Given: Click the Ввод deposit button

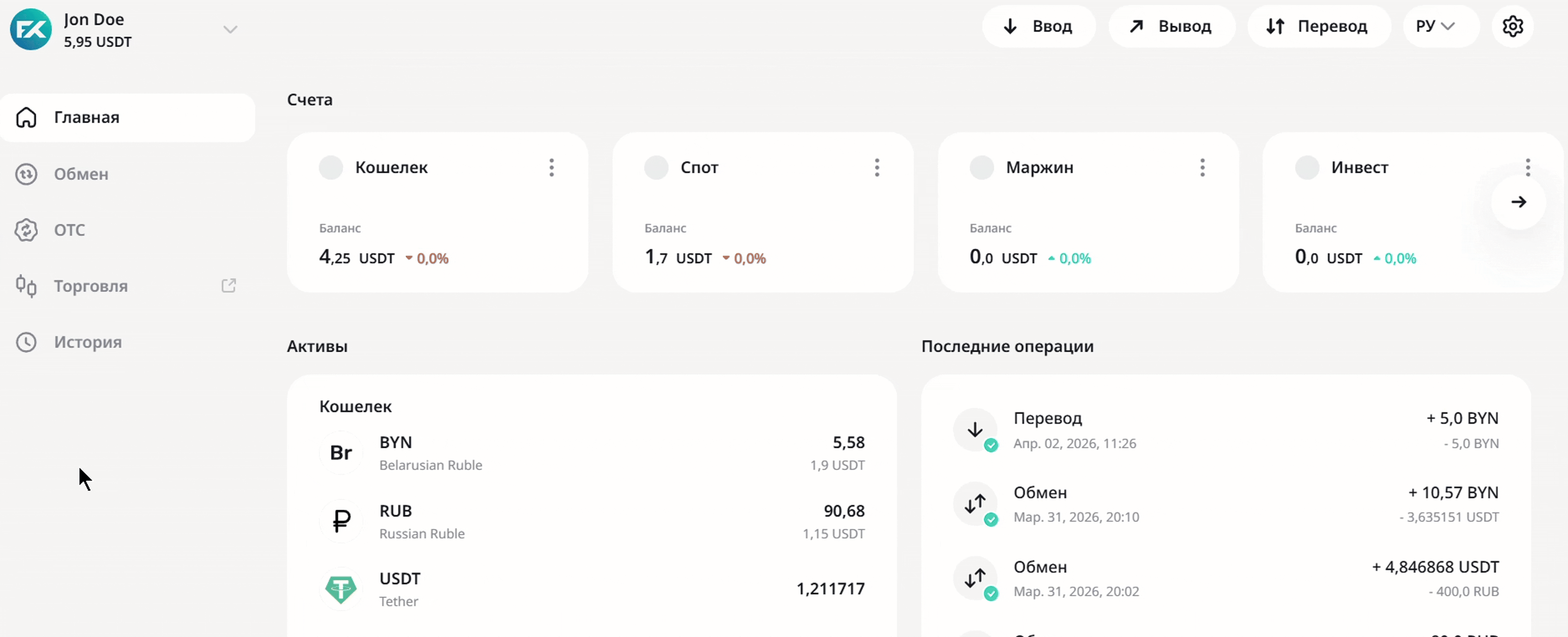Looking at the screenshot, I should pyautogui.click(x=1038, y=27).
